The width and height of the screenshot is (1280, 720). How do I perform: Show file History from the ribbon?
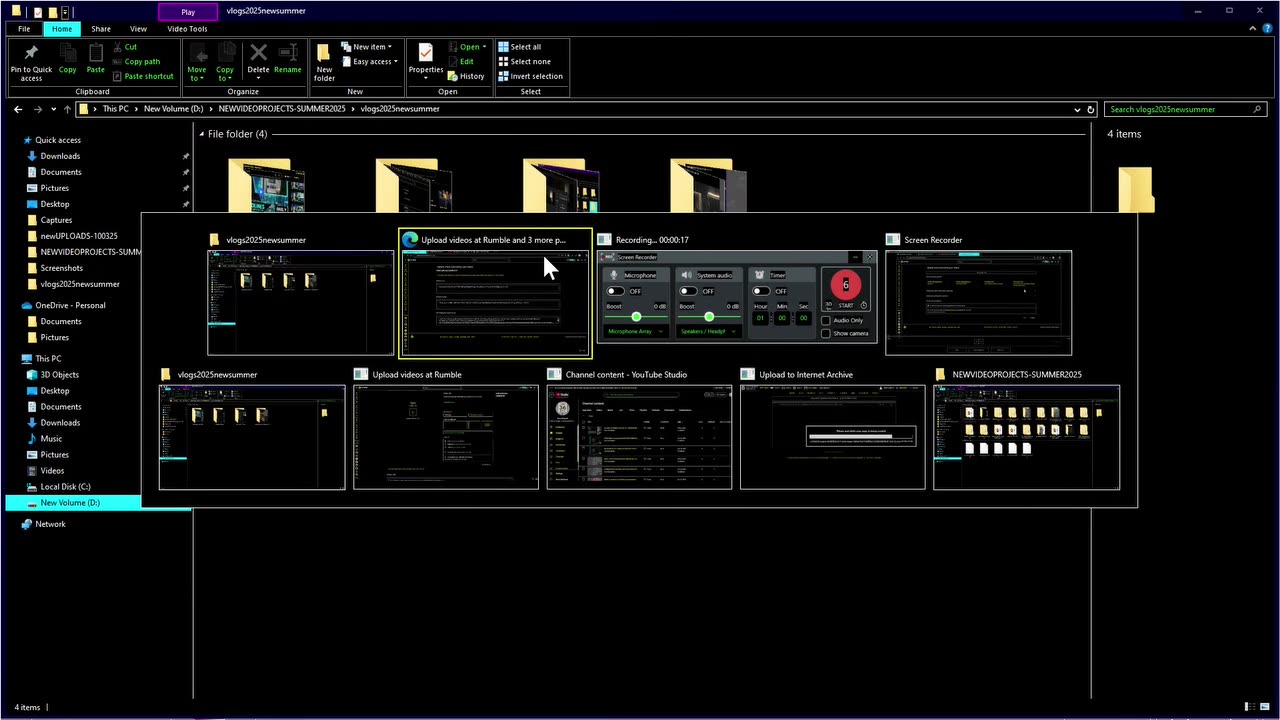click(466, 76)
